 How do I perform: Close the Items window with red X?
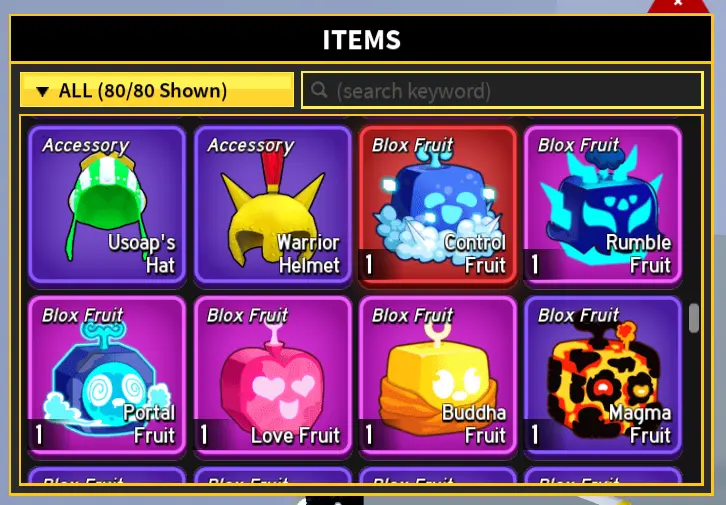click(678, 5)
